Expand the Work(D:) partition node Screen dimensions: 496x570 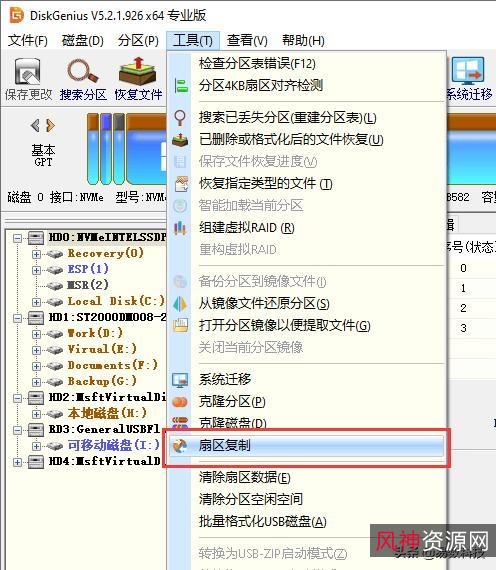[36, 334]
